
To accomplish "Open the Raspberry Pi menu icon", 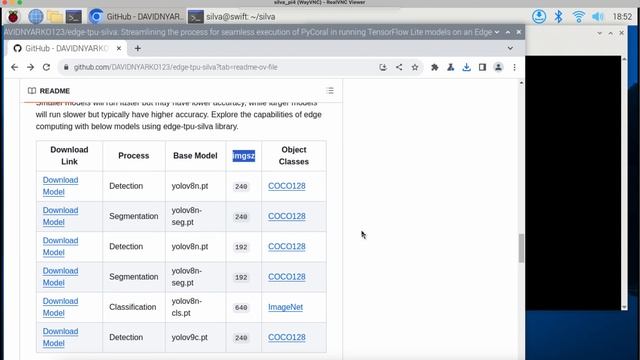I will tap(13, 17).
